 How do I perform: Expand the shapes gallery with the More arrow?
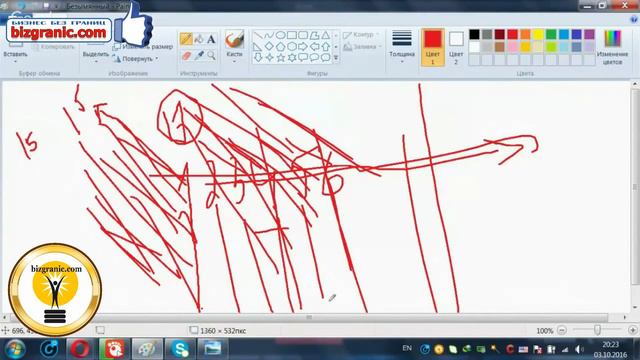point(336,58)
